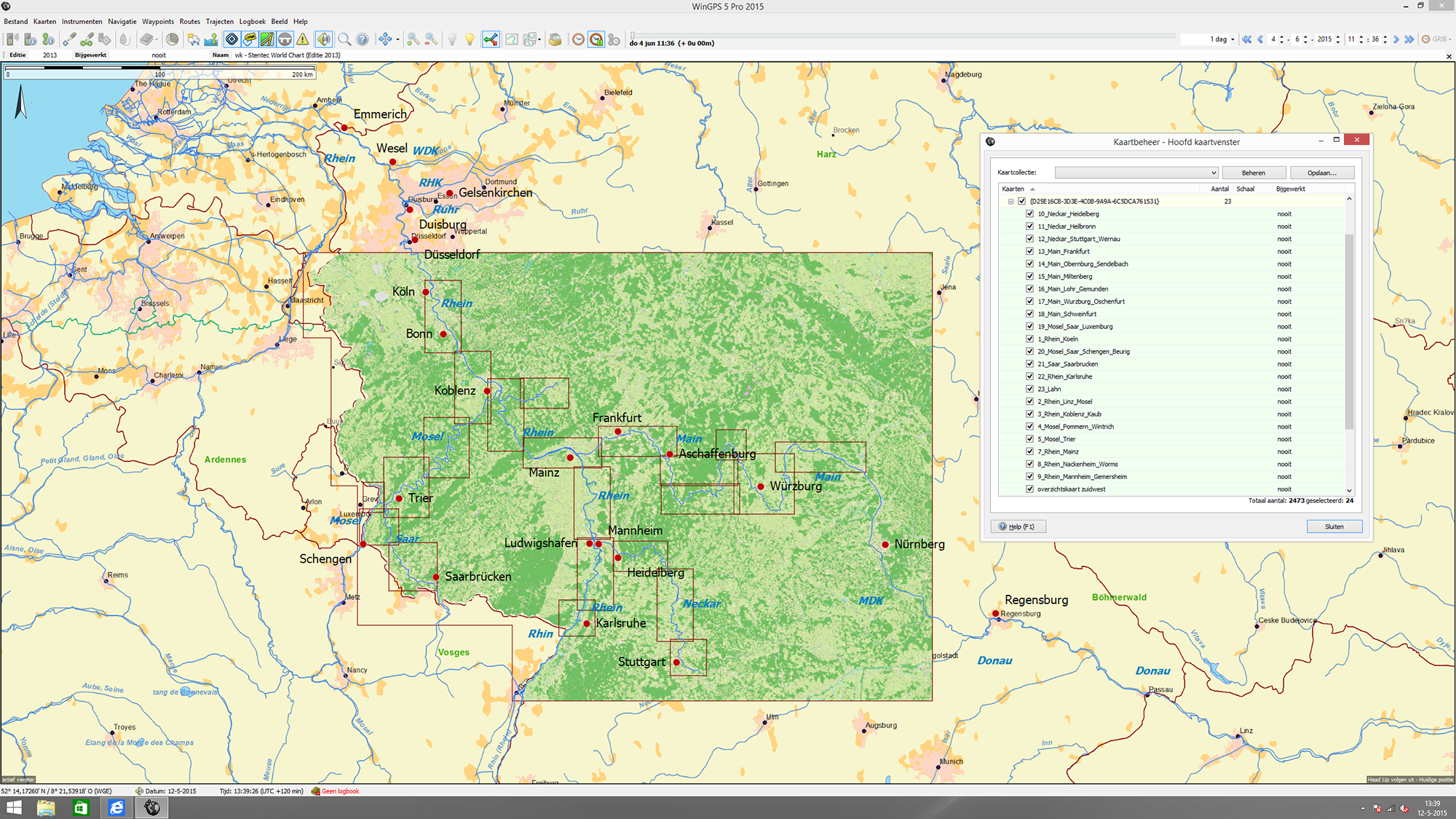The image size is (1456, 819).
Task: Open the Kaartcollectie combo box
Action: [x=1136, y=173]
